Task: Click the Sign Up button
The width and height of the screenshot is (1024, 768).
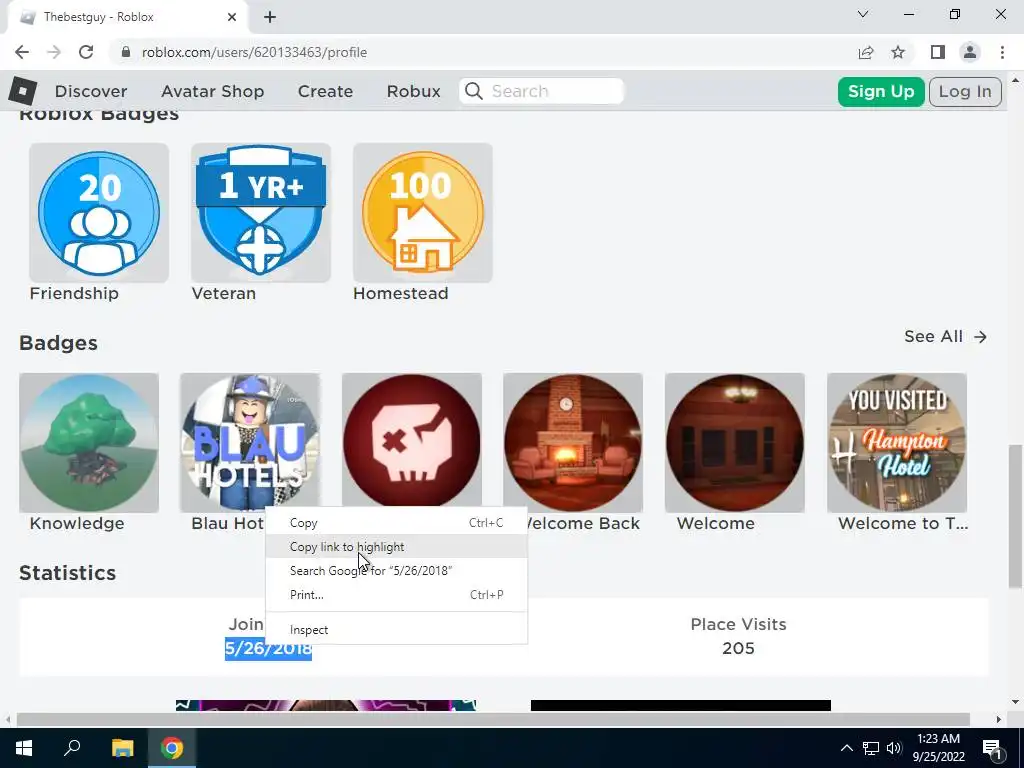Action: [881, 91]
